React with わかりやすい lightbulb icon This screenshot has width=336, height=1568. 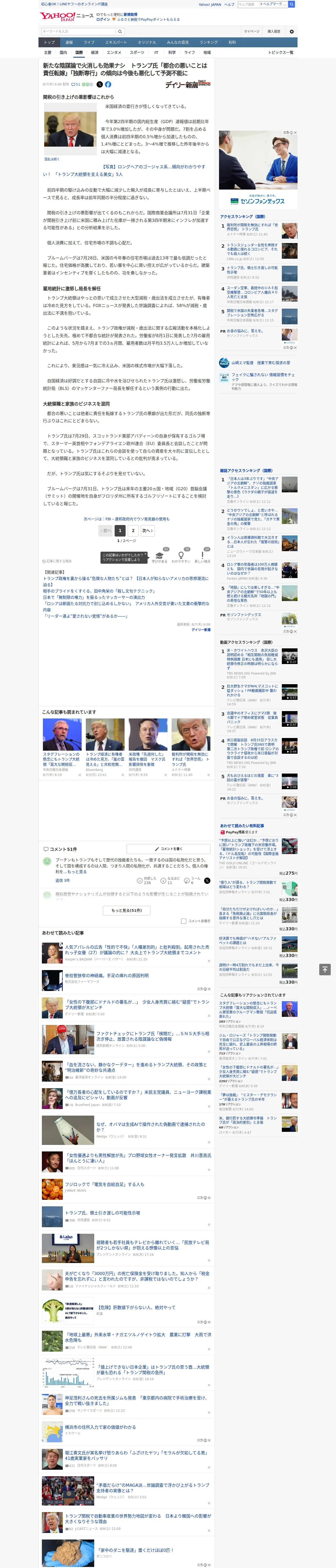[181, 556]
